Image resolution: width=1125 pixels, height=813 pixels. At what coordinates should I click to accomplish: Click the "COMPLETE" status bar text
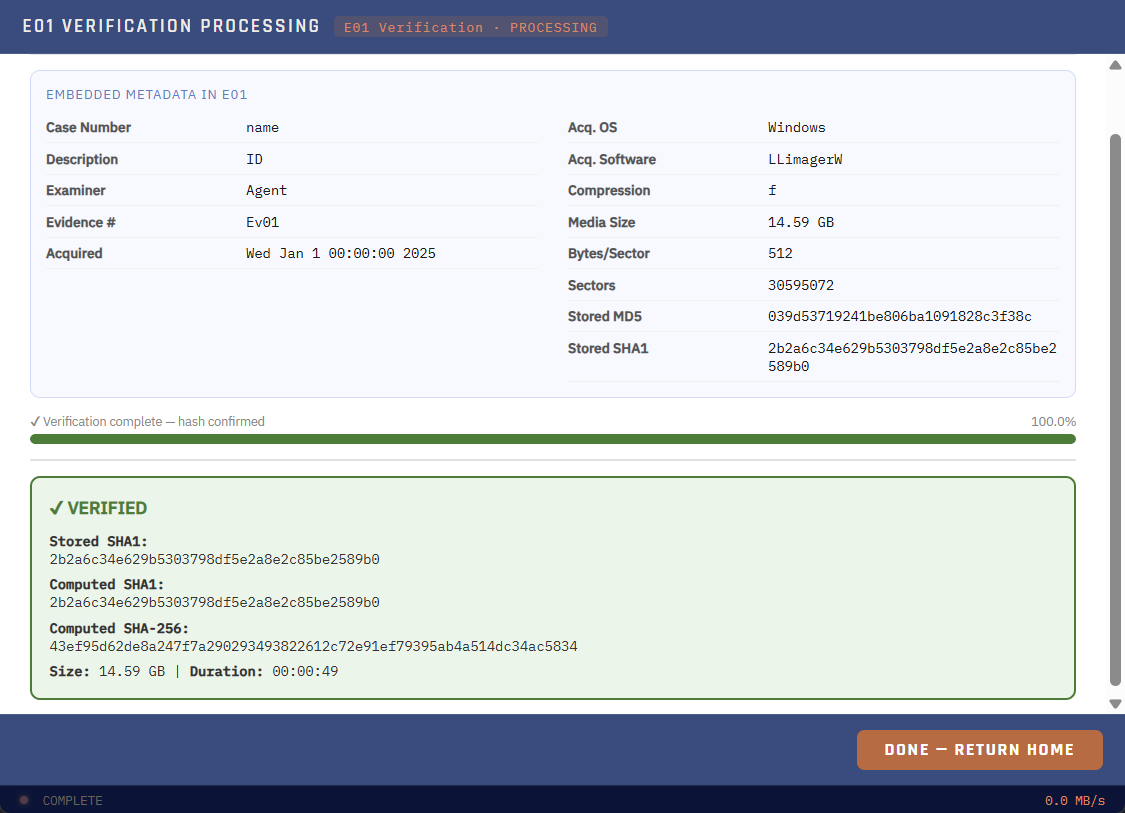72,801
